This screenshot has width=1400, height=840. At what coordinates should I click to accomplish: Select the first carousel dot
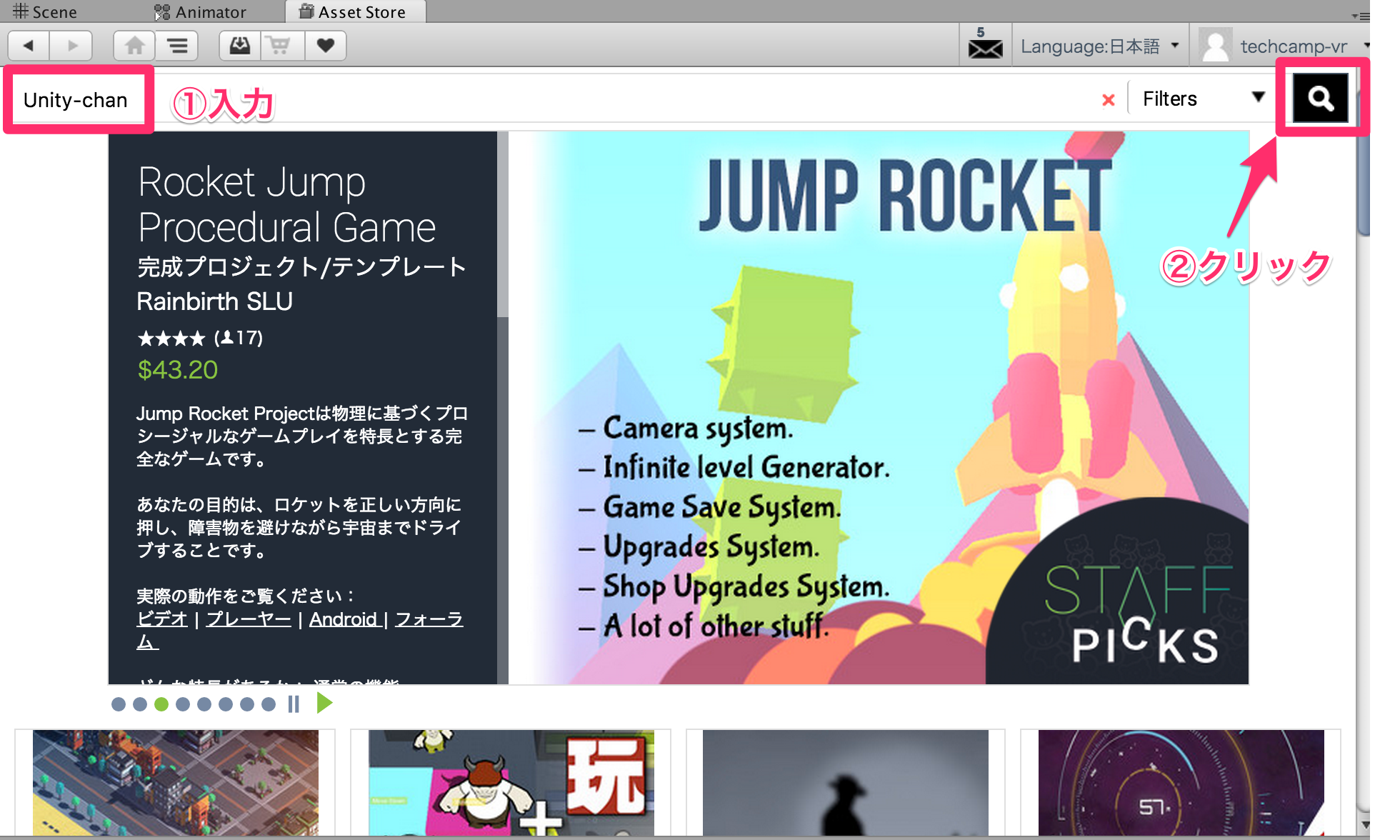(x=119, y=704)
